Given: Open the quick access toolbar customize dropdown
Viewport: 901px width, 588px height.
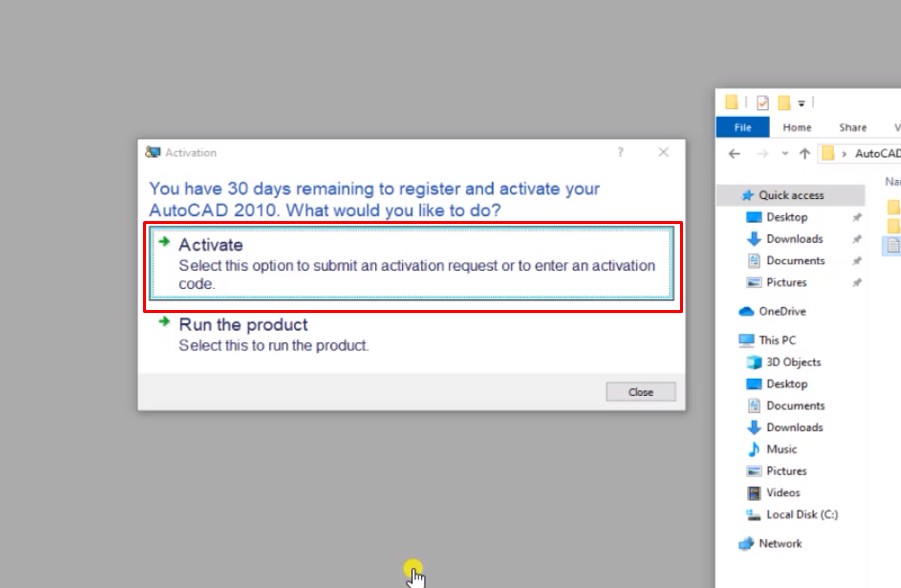Looking at the screenshot, I should click(x=802, y=103).
